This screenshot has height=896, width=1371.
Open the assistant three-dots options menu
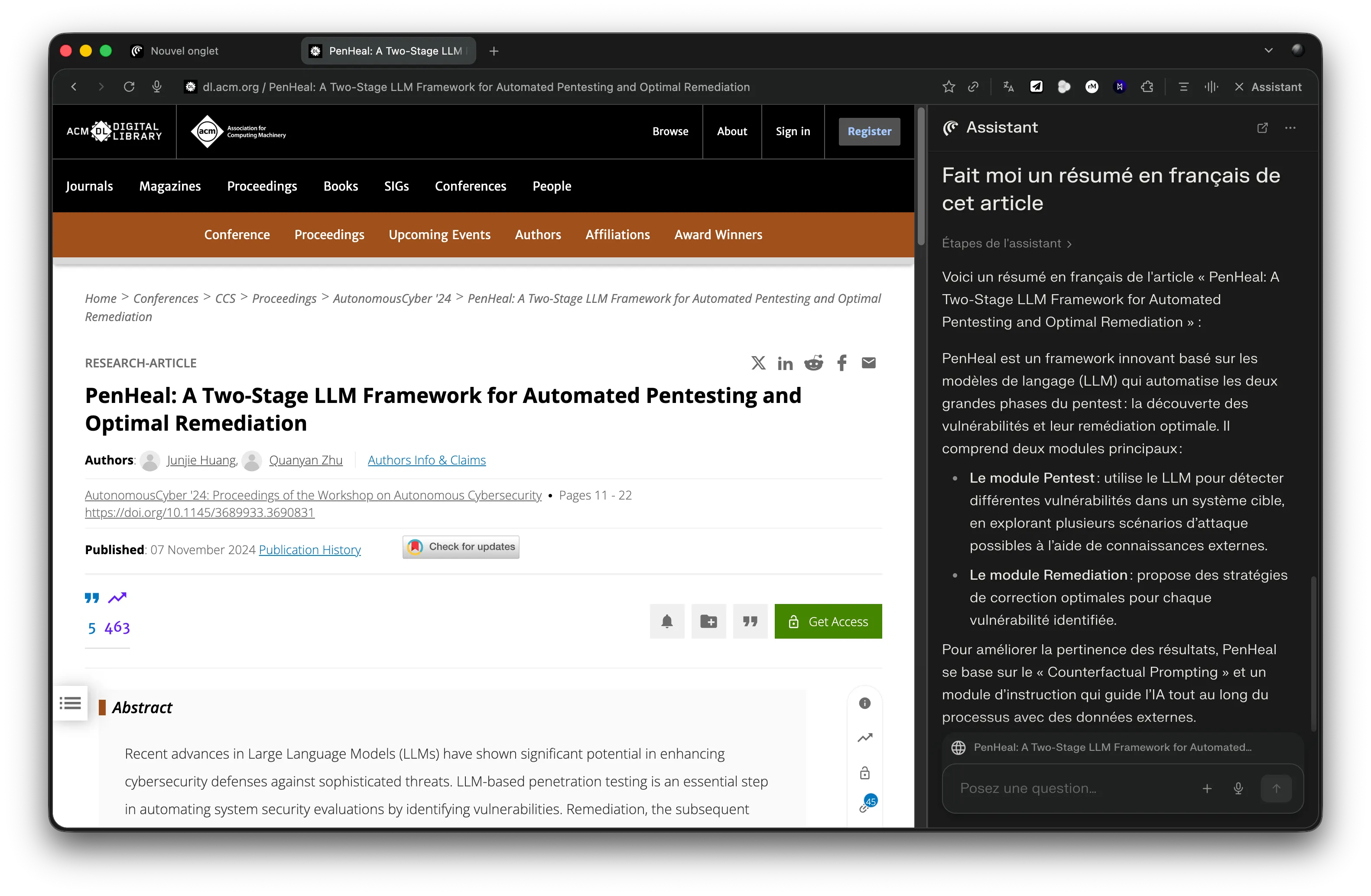coord(1290,128)
